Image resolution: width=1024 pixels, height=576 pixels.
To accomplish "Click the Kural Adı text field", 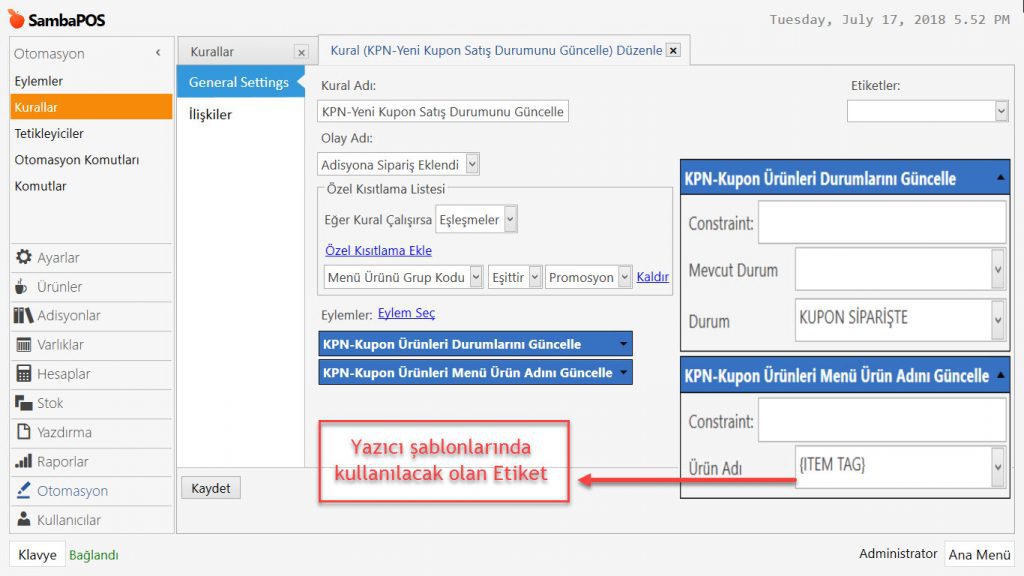I will click(x=443, y=112).
